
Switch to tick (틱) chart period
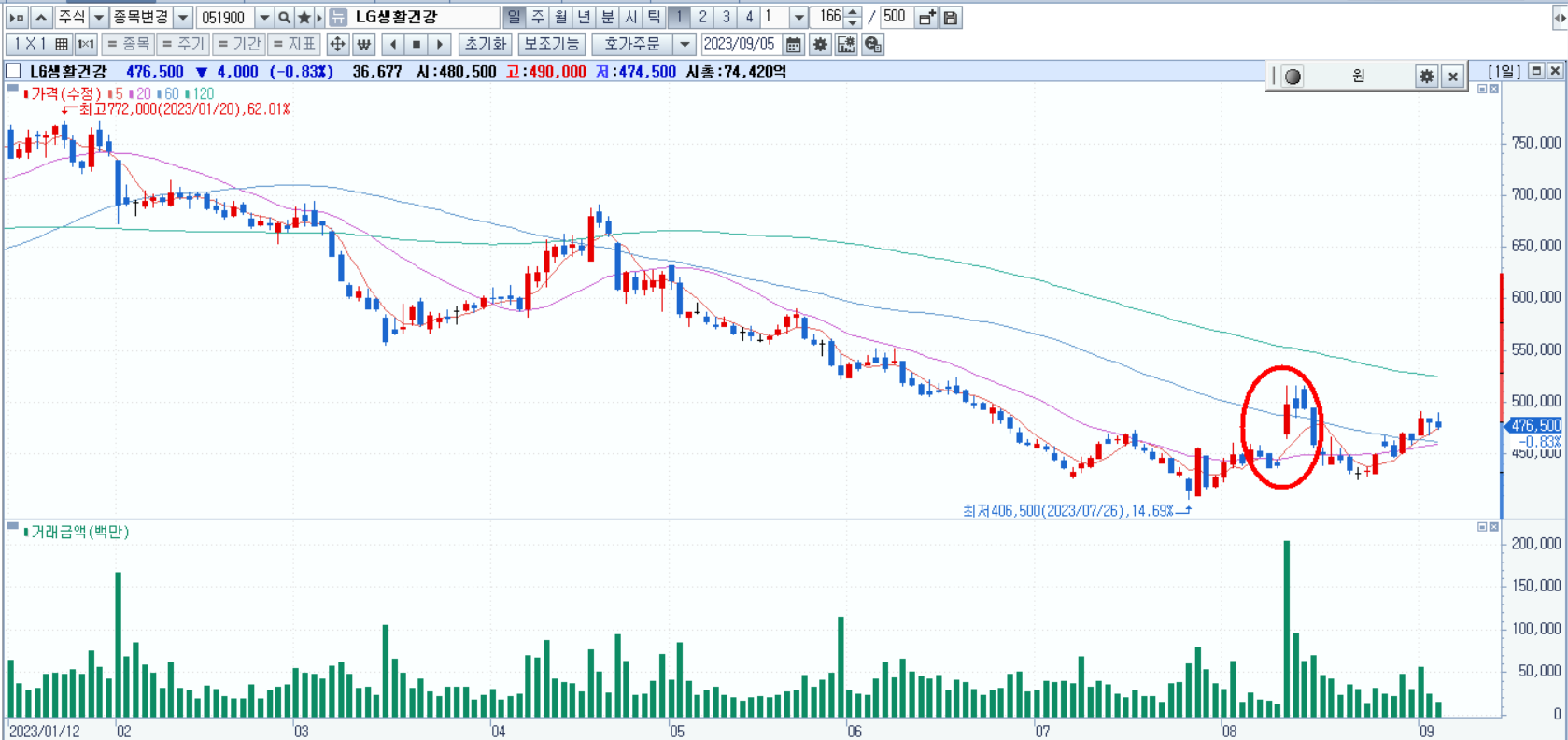coord(654,17)
